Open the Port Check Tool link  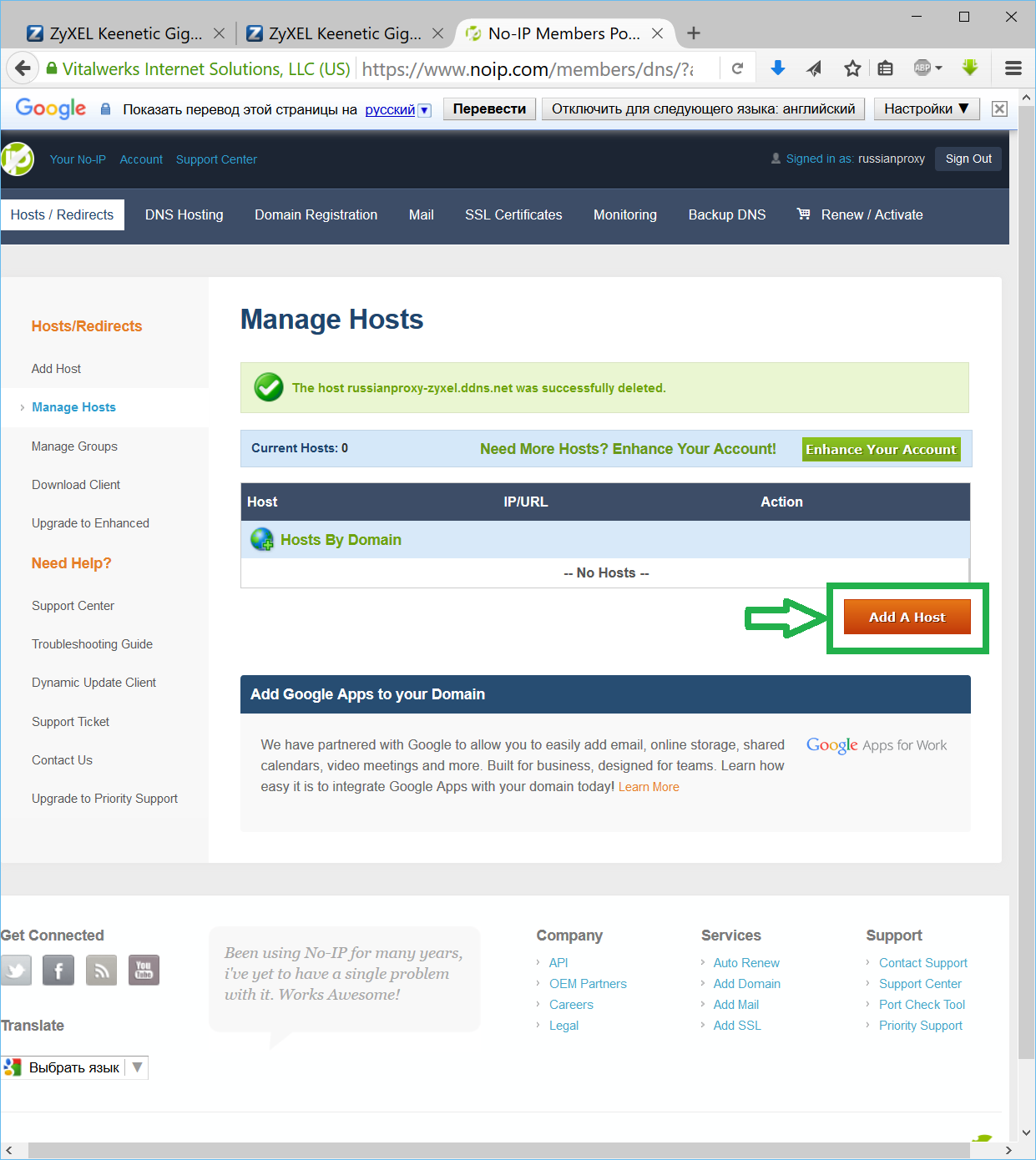pos(922,1005)
